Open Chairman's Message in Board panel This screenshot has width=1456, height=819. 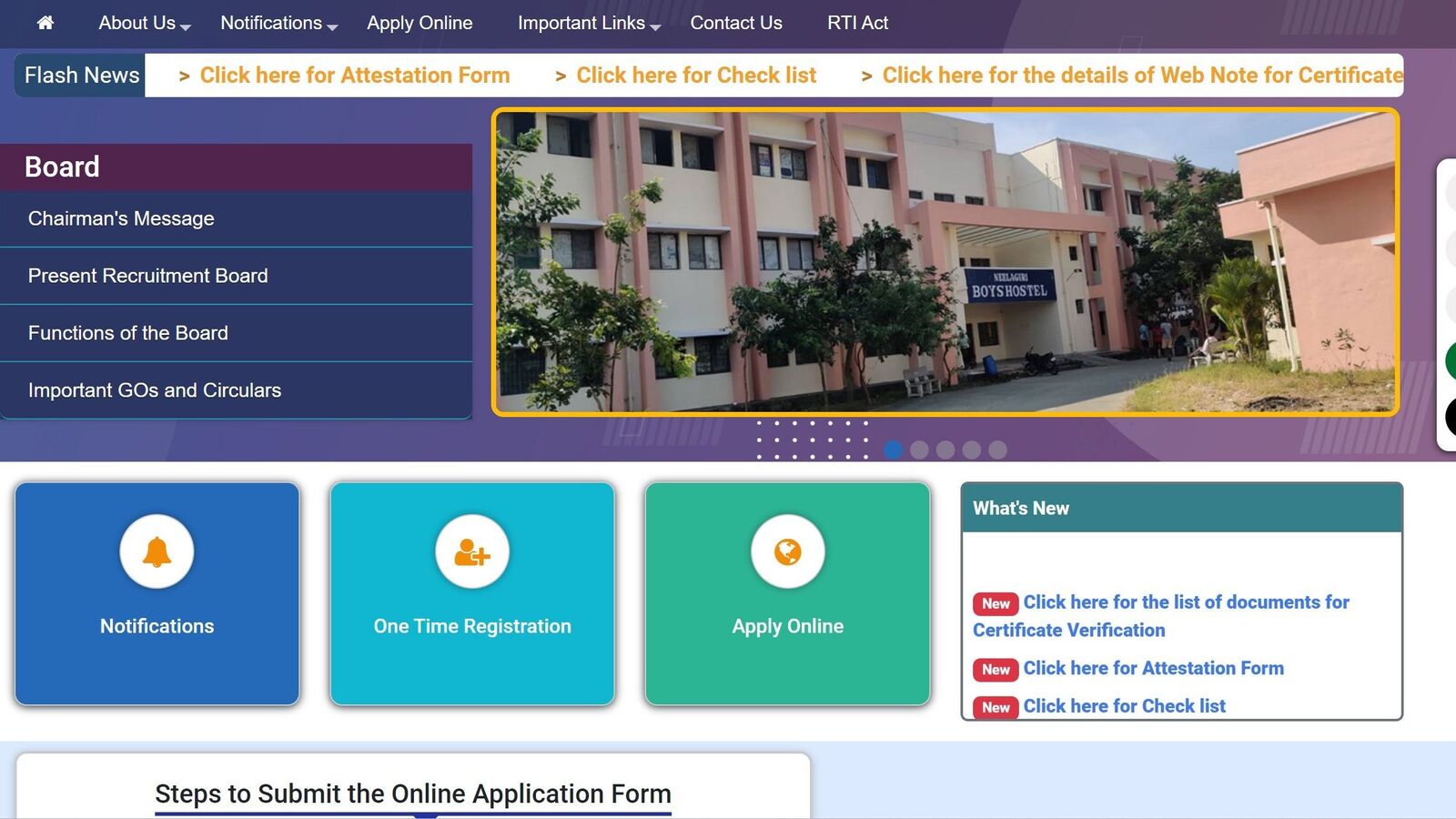121,218
